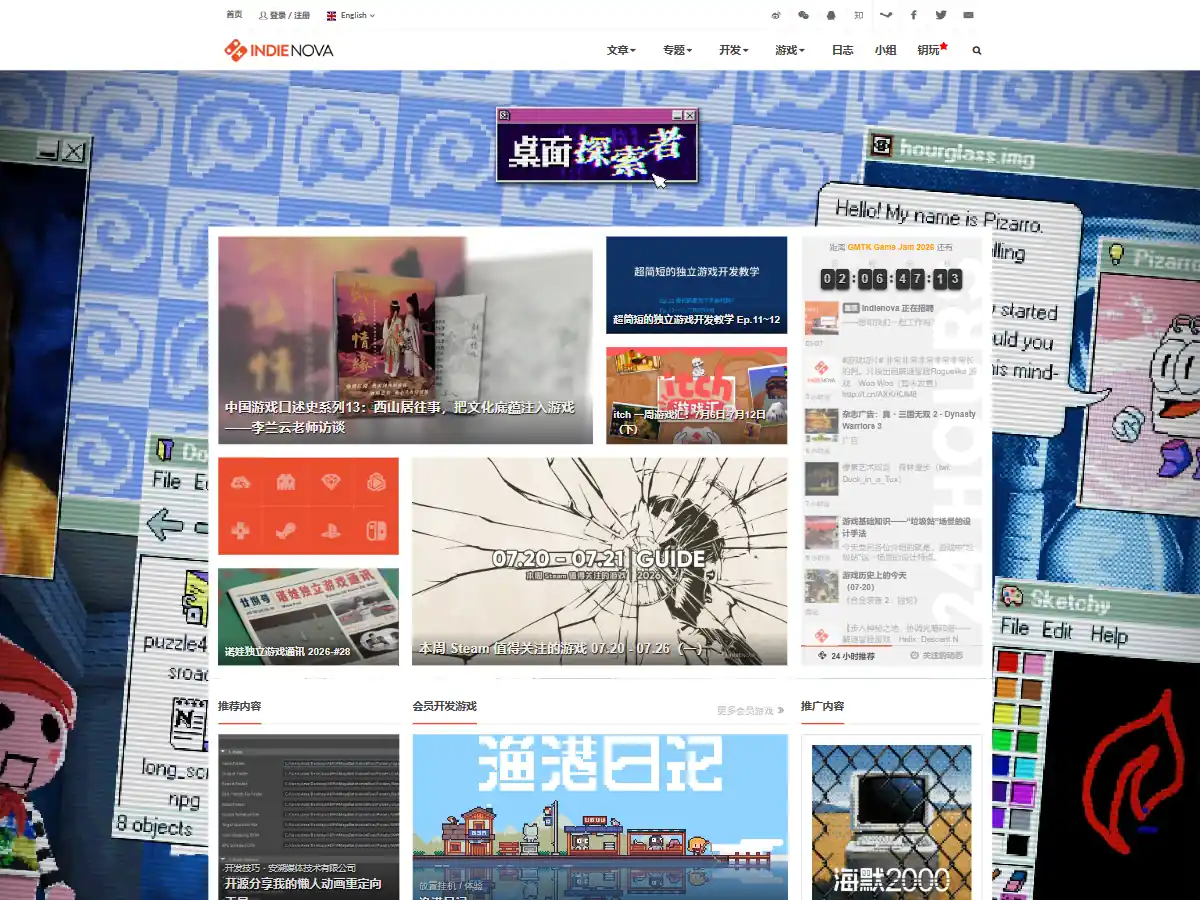Open the 小组 menu item
This screenshot has height=900, width=1200.
pyautogui.click(x=885, y=50)
